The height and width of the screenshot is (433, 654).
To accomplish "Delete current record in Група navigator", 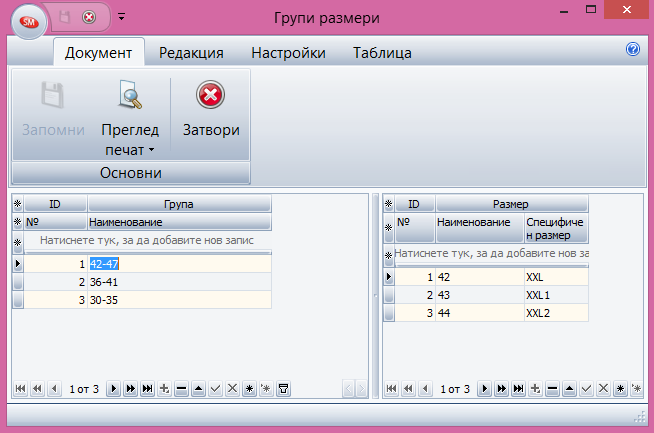I will [181, 389].
